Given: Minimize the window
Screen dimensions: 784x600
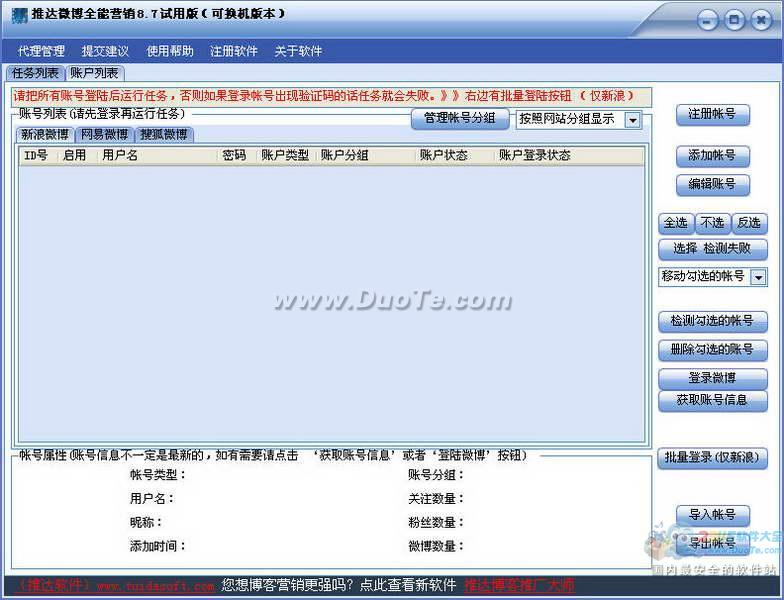Looking at the screenshot, I should coord(708,21).
